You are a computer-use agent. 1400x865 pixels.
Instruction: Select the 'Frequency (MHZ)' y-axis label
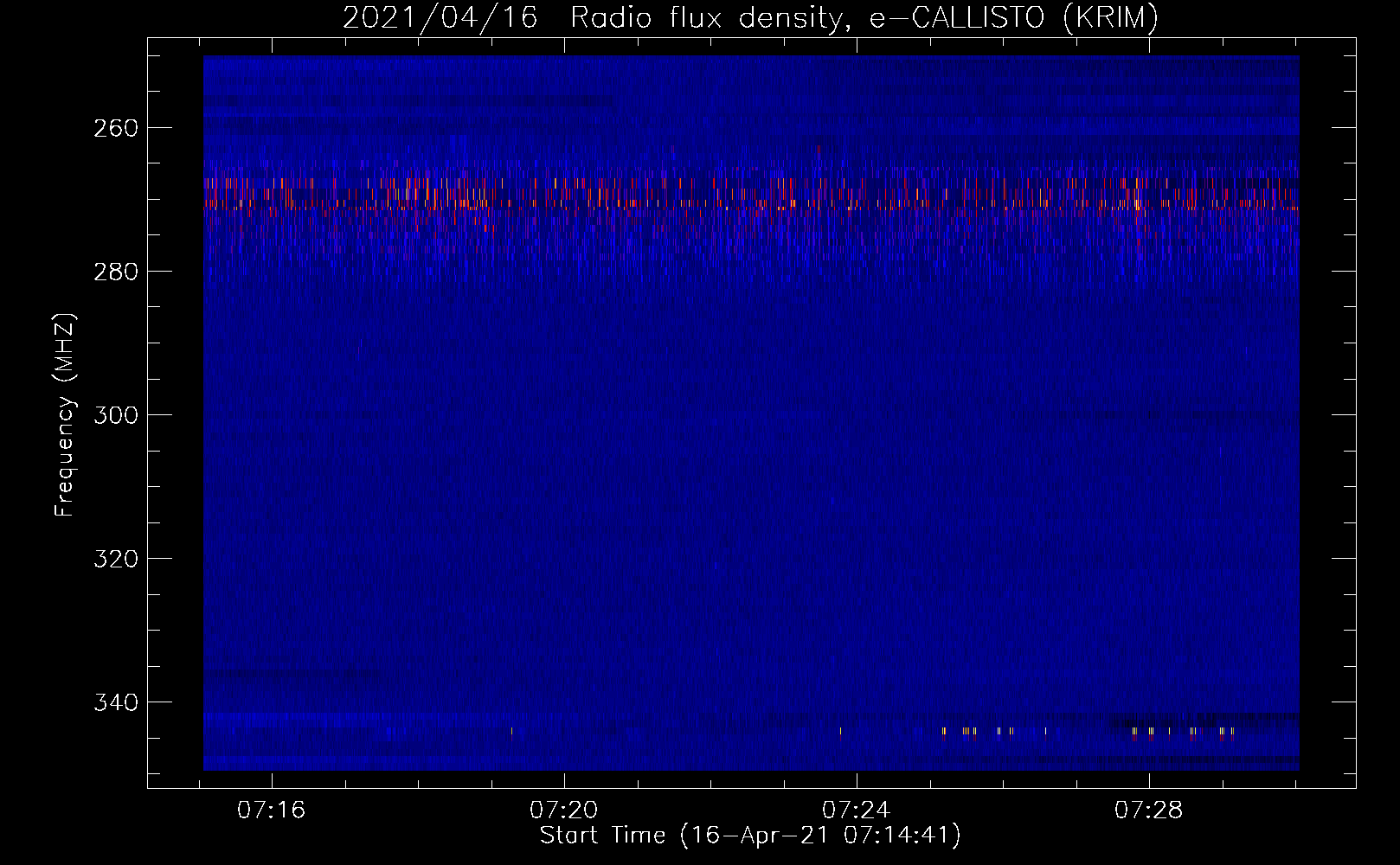65,414
